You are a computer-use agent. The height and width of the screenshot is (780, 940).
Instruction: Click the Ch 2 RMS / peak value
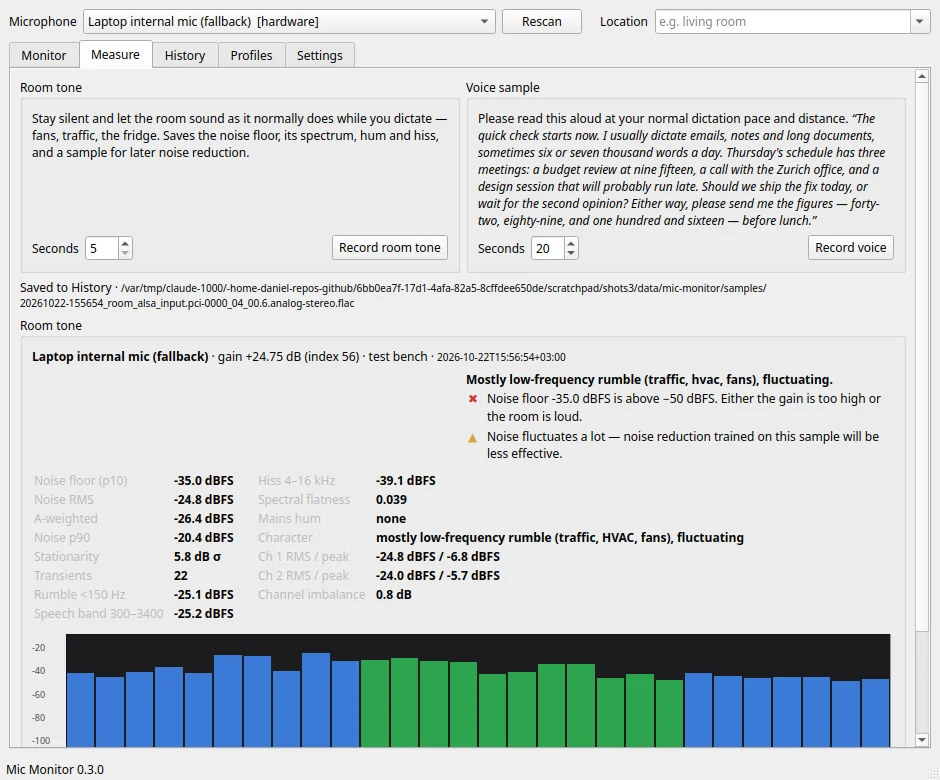coord(438,576)
